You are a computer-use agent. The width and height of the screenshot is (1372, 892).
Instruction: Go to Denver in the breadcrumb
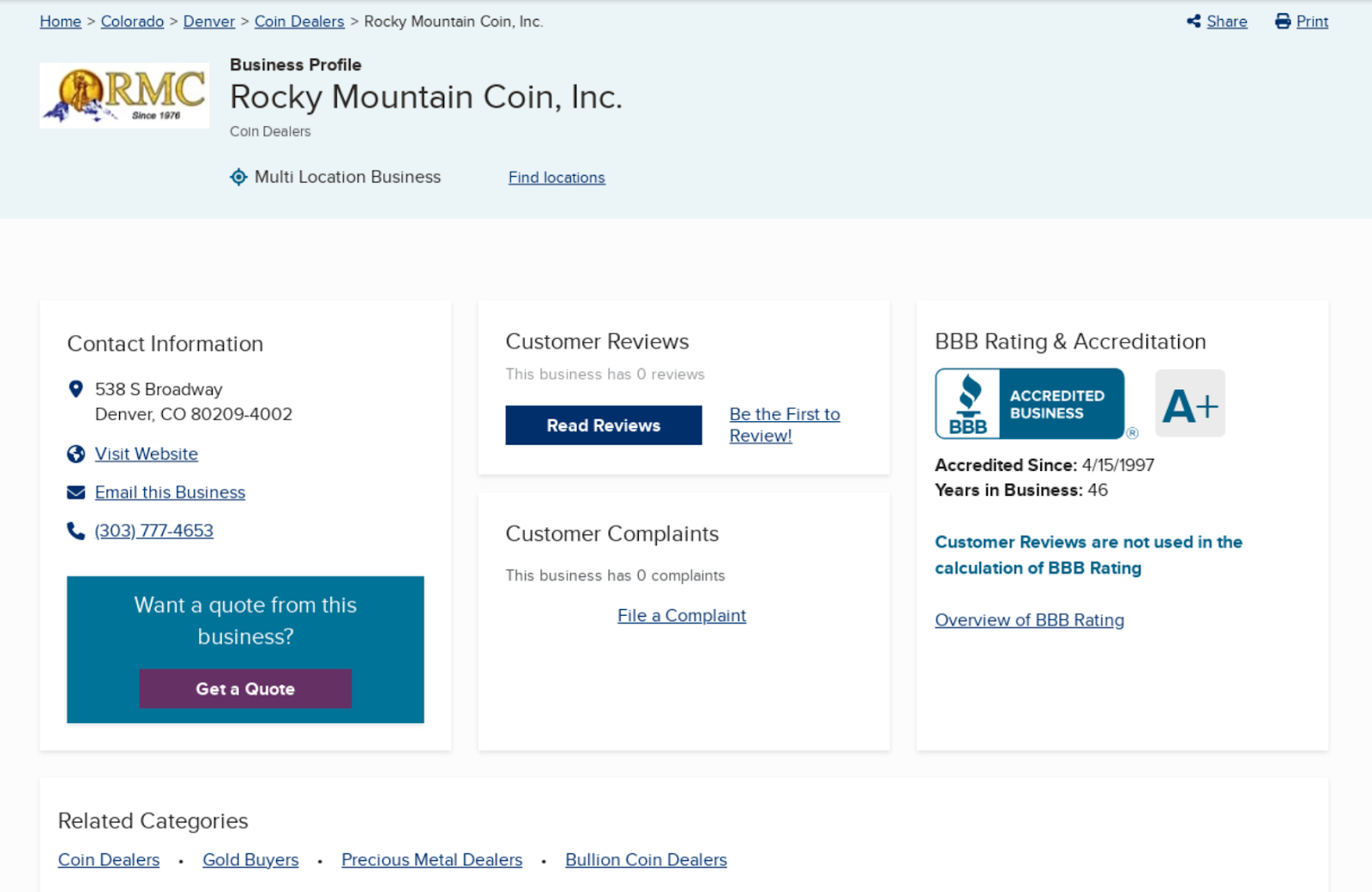(x=208, y=21)
